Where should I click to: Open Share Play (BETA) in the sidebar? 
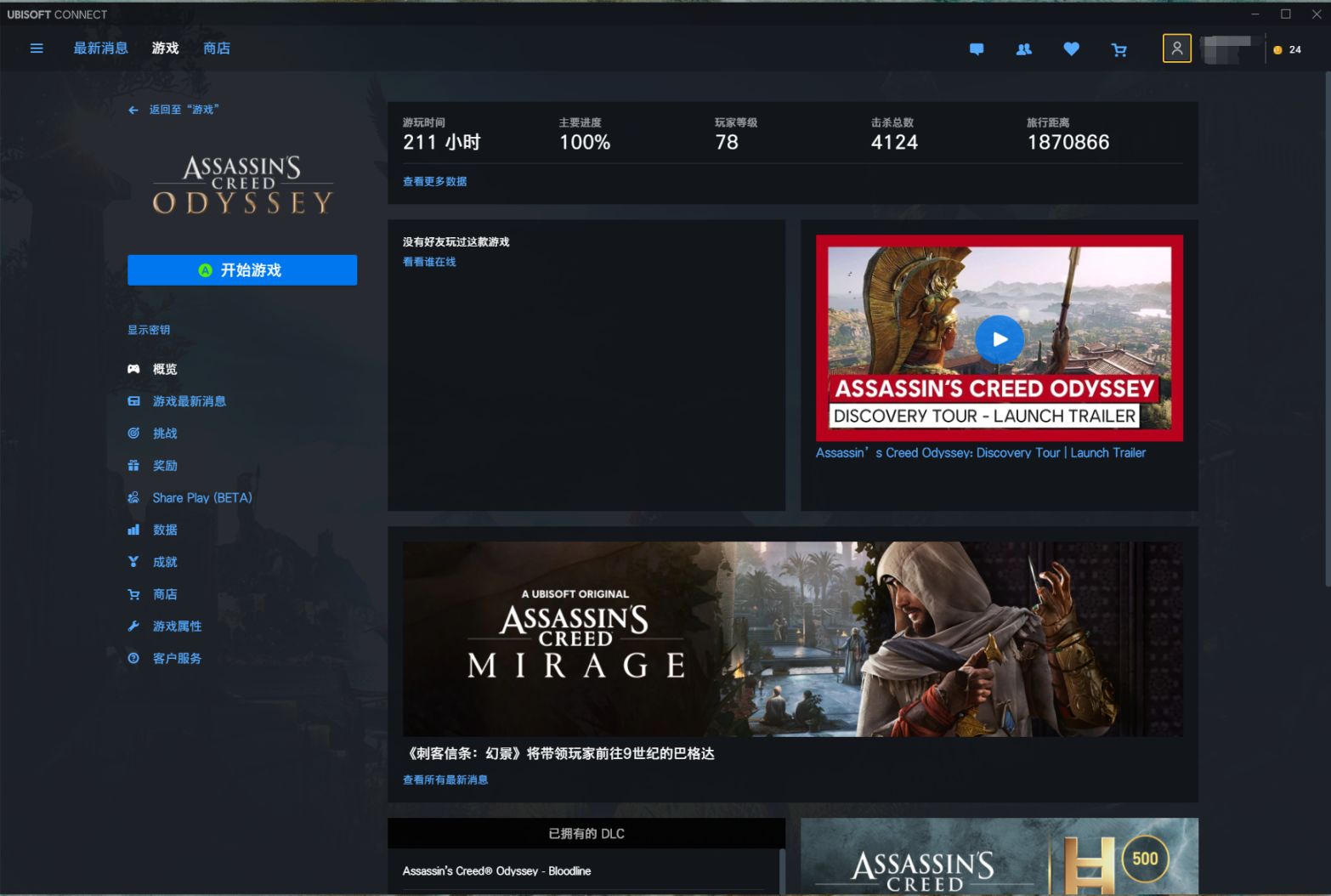(x=202, y=498)
